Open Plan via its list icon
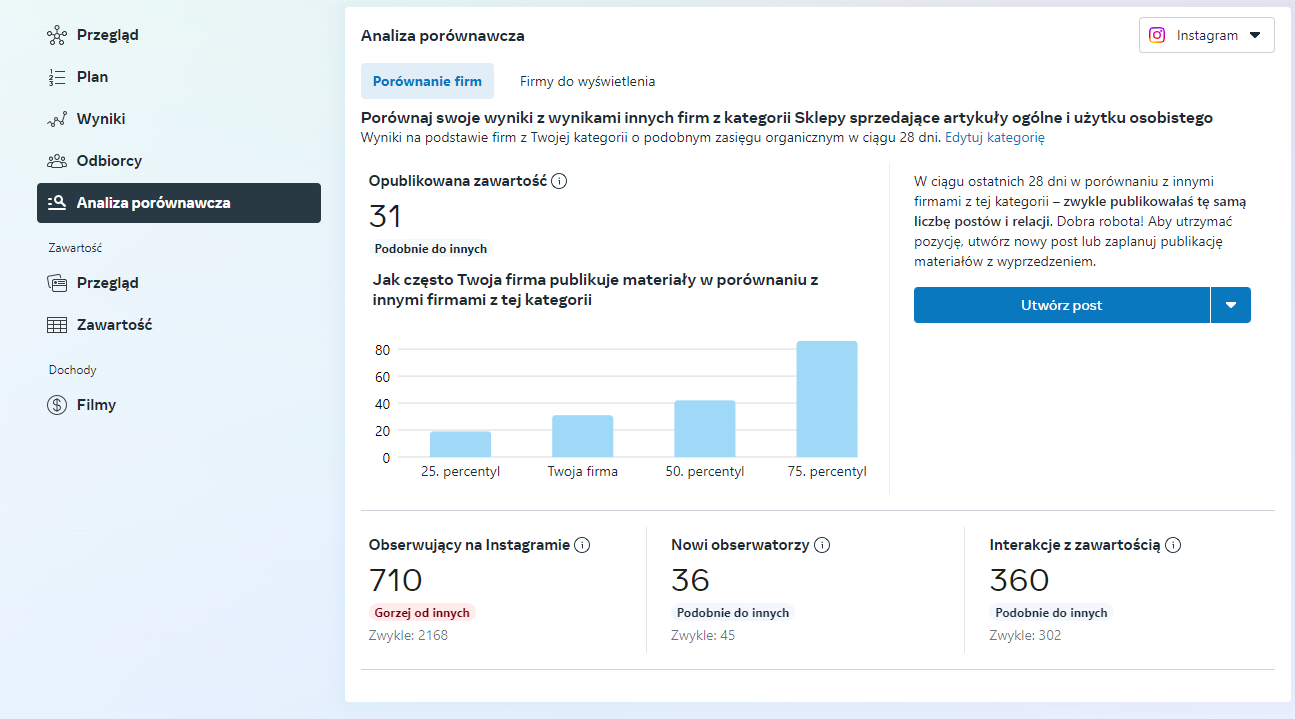This screenshot has height=719, width=1295. 57,77
